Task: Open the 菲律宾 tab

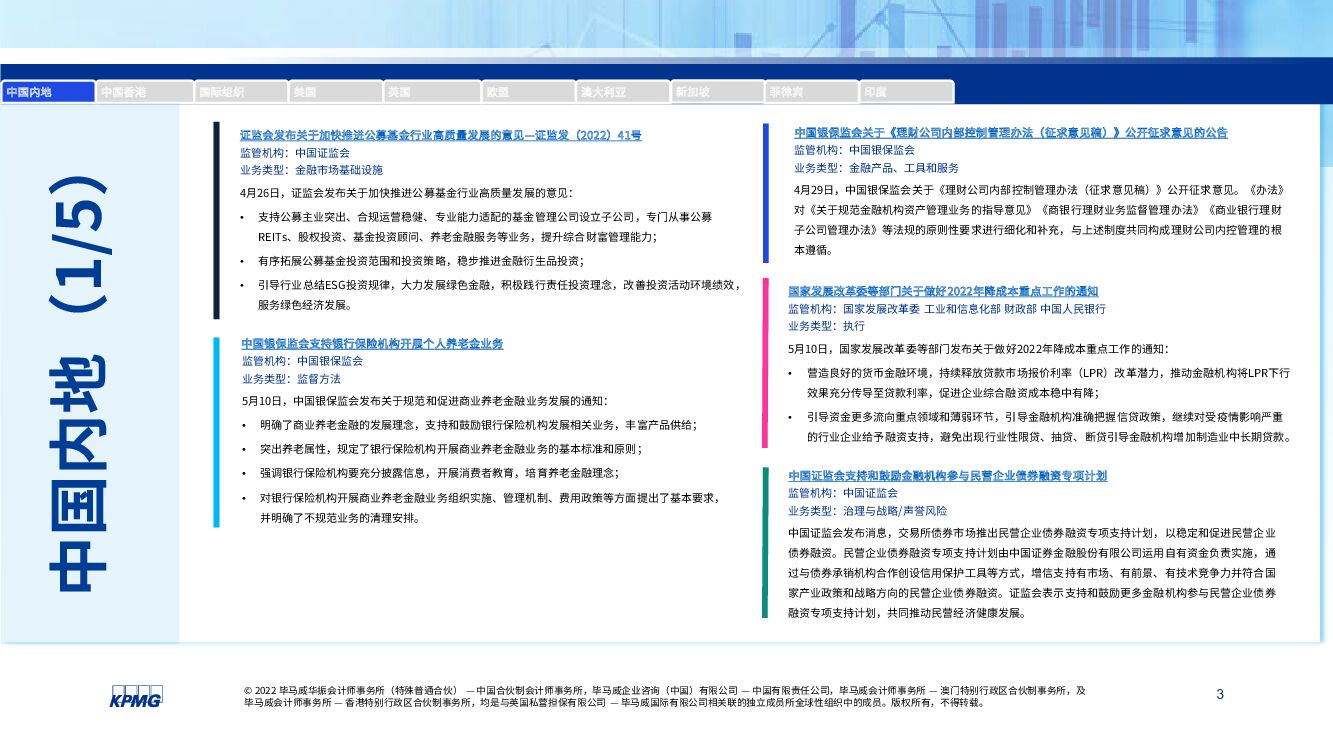Action: click(813, 92)
